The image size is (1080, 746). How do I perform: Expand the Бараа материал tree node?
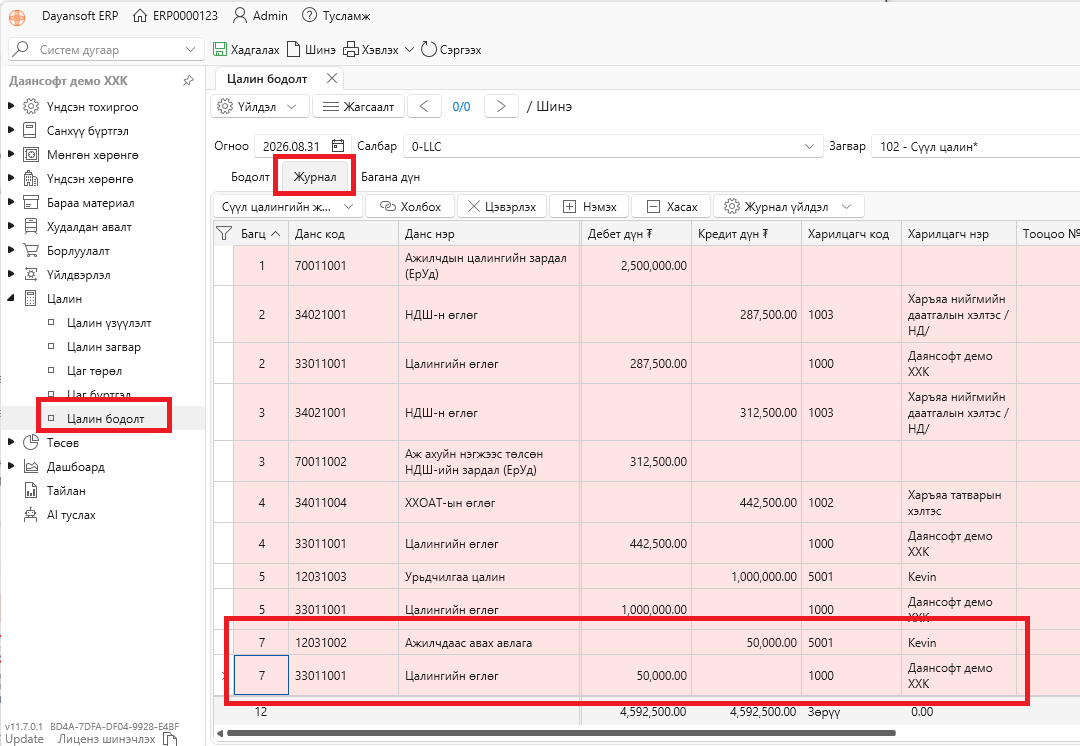click(11, 203)
